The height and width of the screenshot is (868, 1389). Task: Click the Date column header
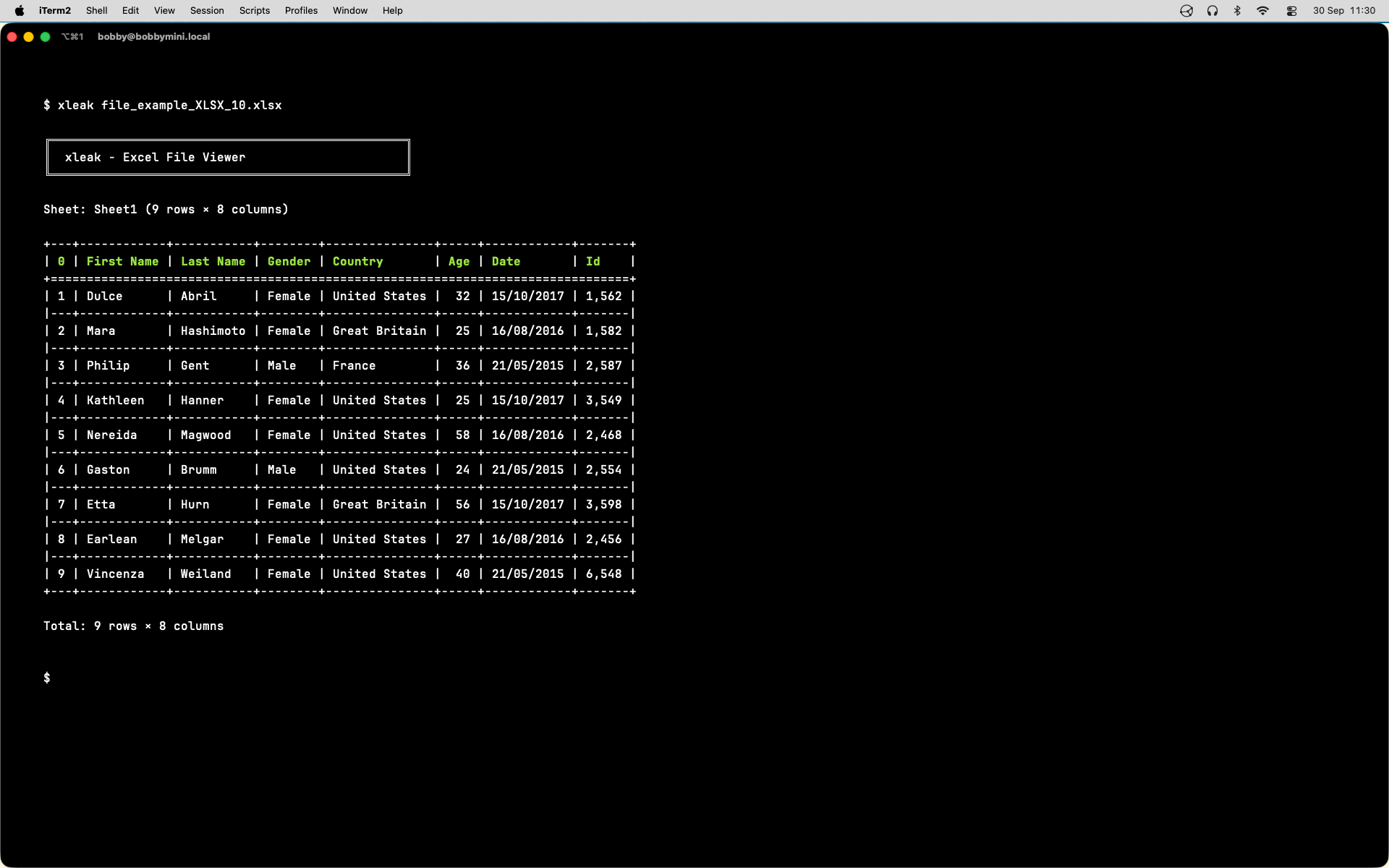[506, 262]
